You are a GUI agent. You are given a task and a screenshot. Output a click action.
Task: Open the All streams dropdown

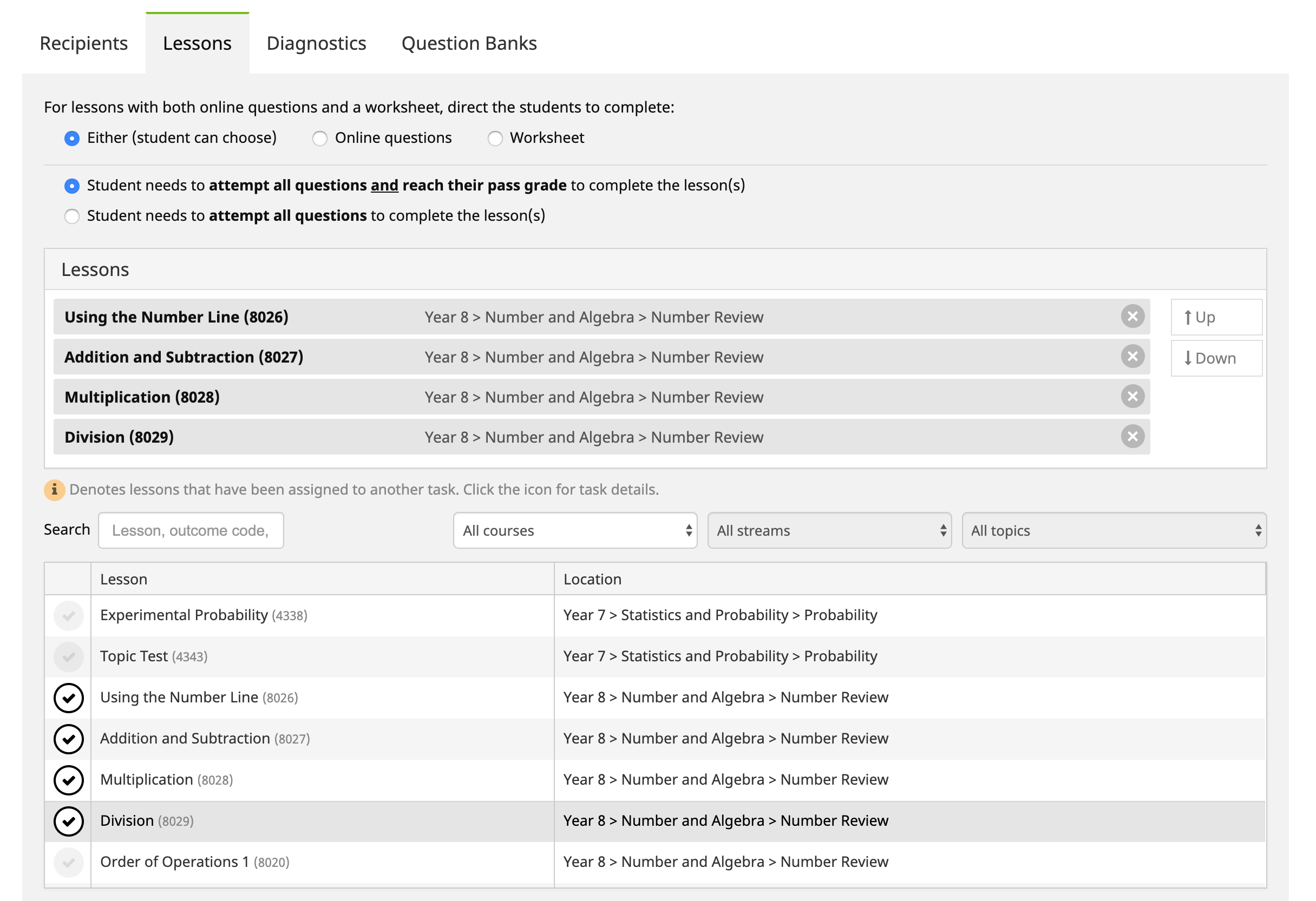(829, 530)
